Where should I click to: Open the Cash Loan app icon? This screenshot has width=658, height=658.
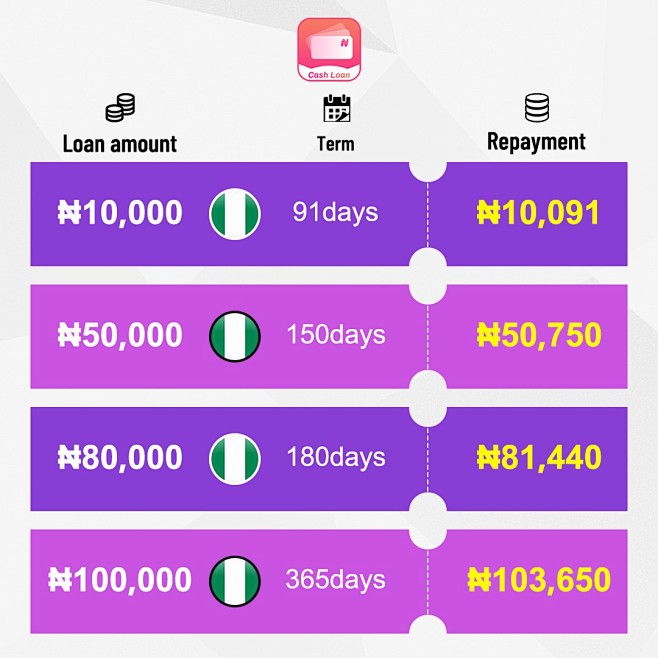tap(329, 50)
